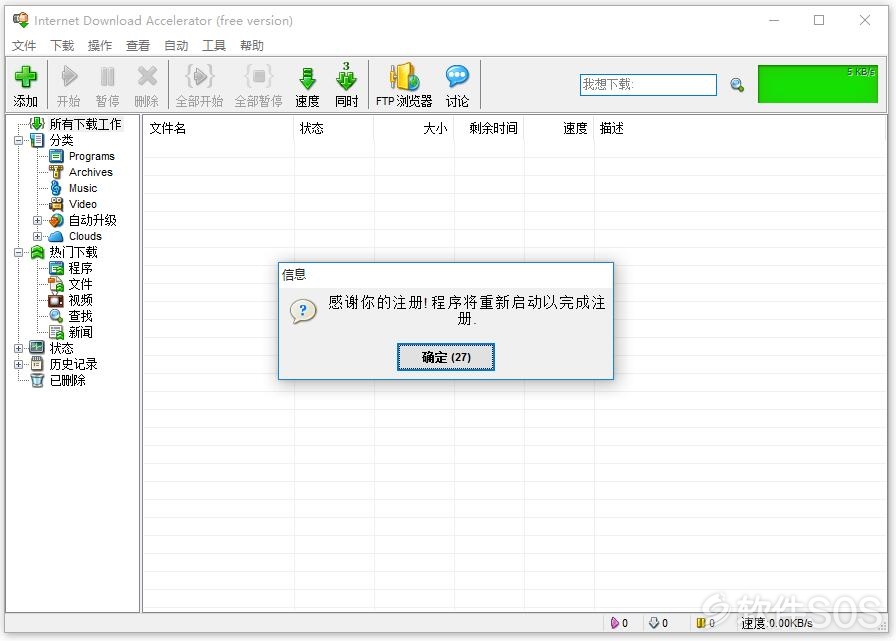Select the 状态 tree item
Image resolution: width=896 pixels, height=641 pixels.
tap(61, 348)
